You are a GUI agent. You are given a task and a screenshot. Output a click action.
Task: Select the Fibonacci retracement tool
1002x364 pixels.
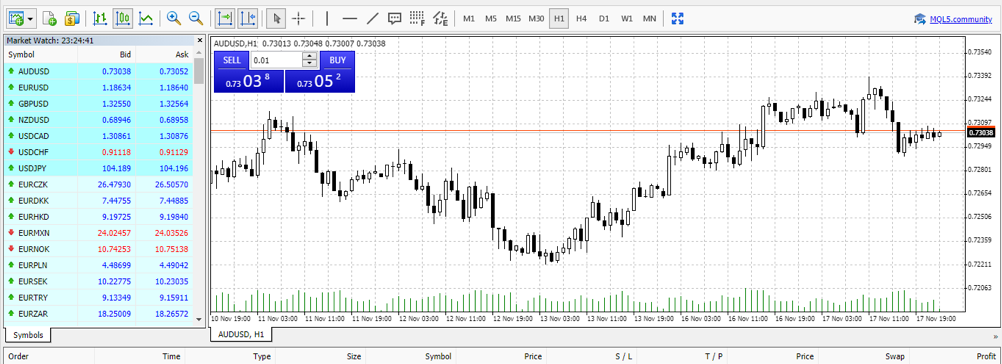tap(417, 19)
